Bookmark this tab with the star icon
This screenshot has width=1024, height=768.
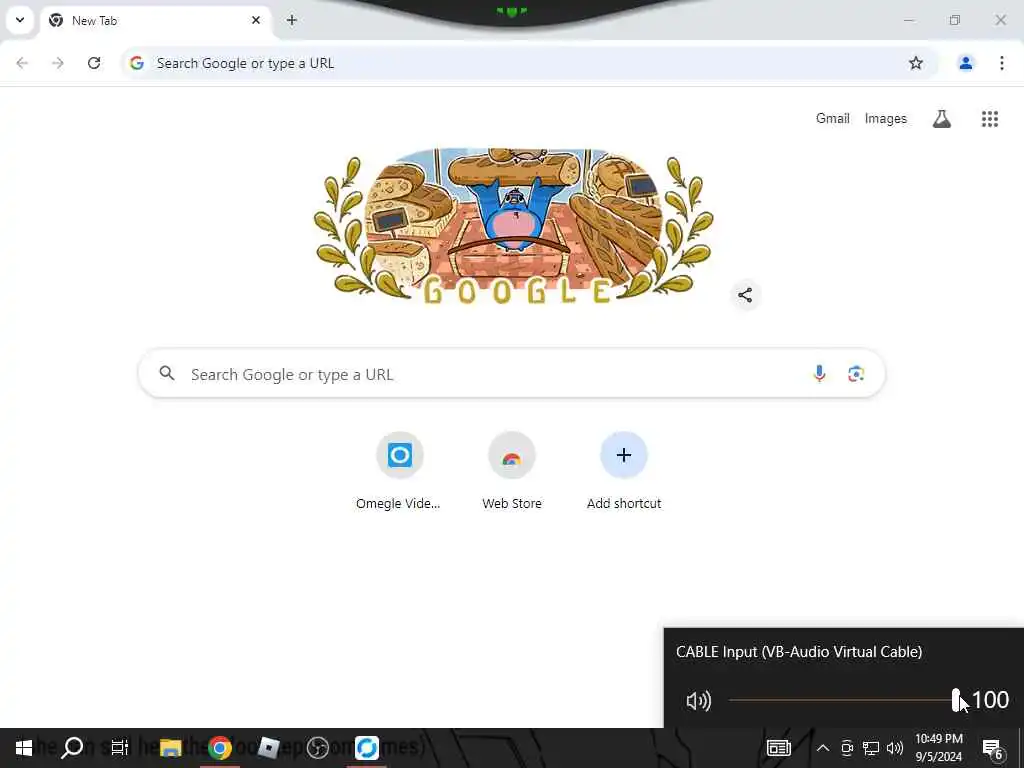(916, 63)
